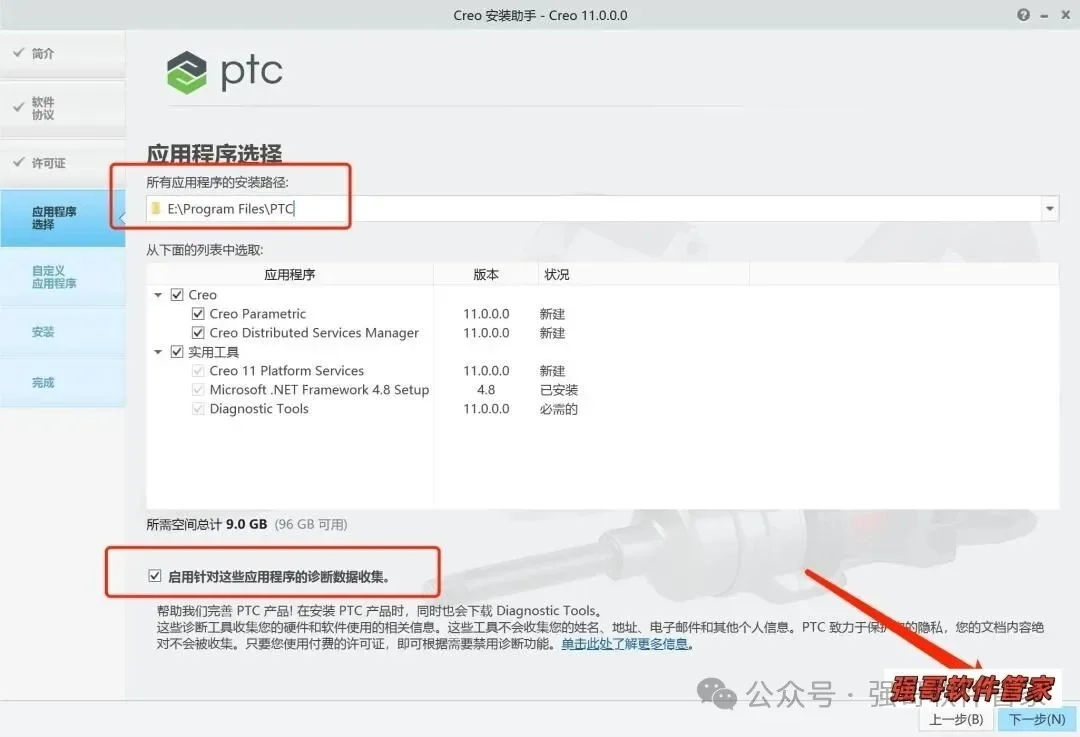Click the 新建 status of Creo Parametric
This screenshot has width=1080, height=737.
coord(552,314)
